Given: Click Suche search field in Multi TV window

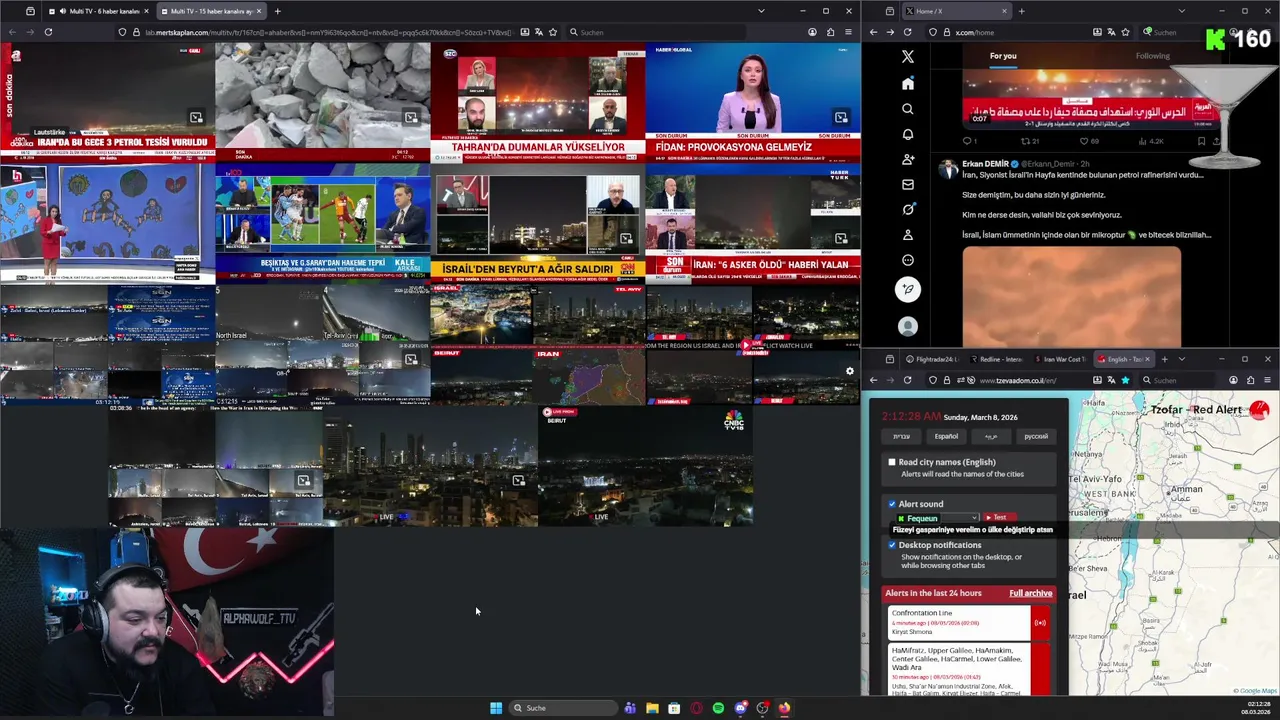Looking at the screenshot, I should coord(655,32).
